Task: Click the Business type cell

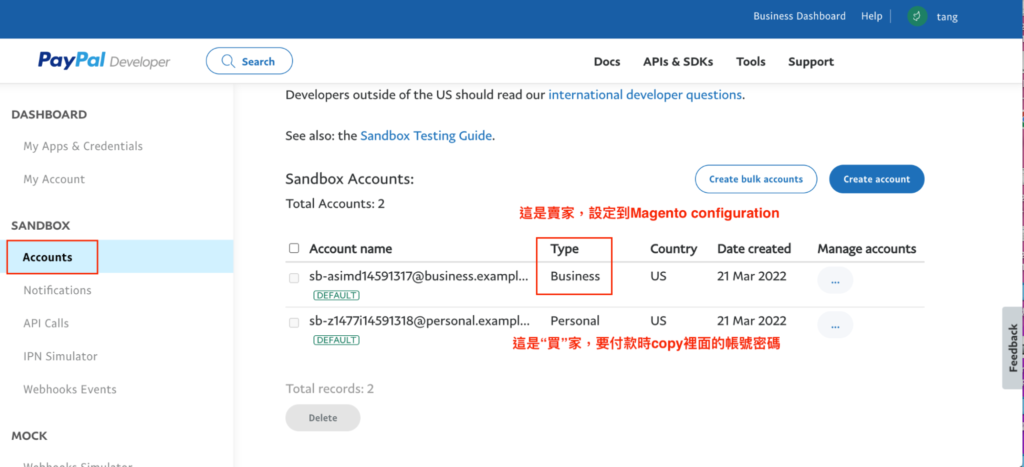Action: click(575, 276)
